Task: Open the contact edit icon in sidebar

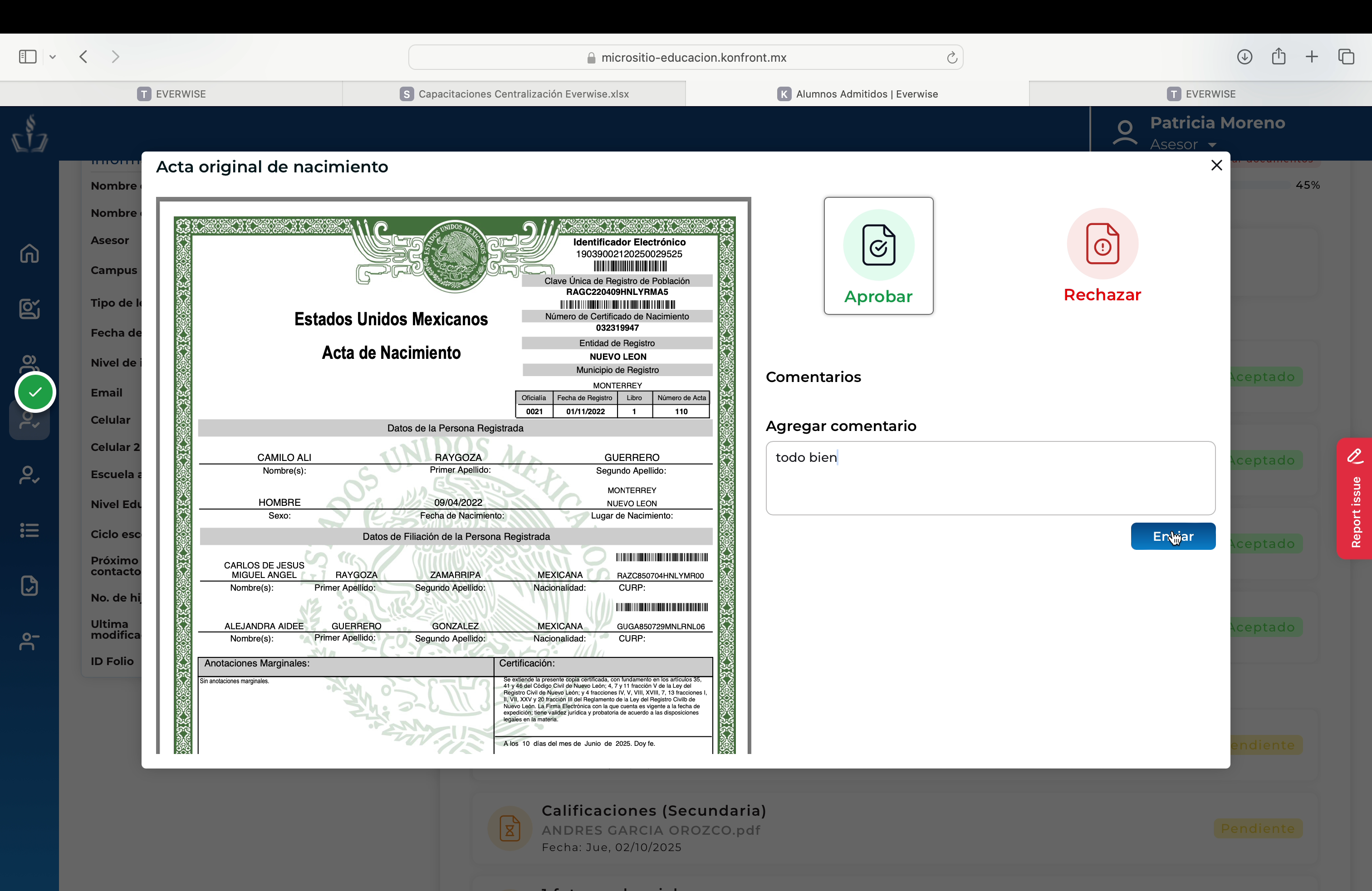Action: (x=29, y=308)
